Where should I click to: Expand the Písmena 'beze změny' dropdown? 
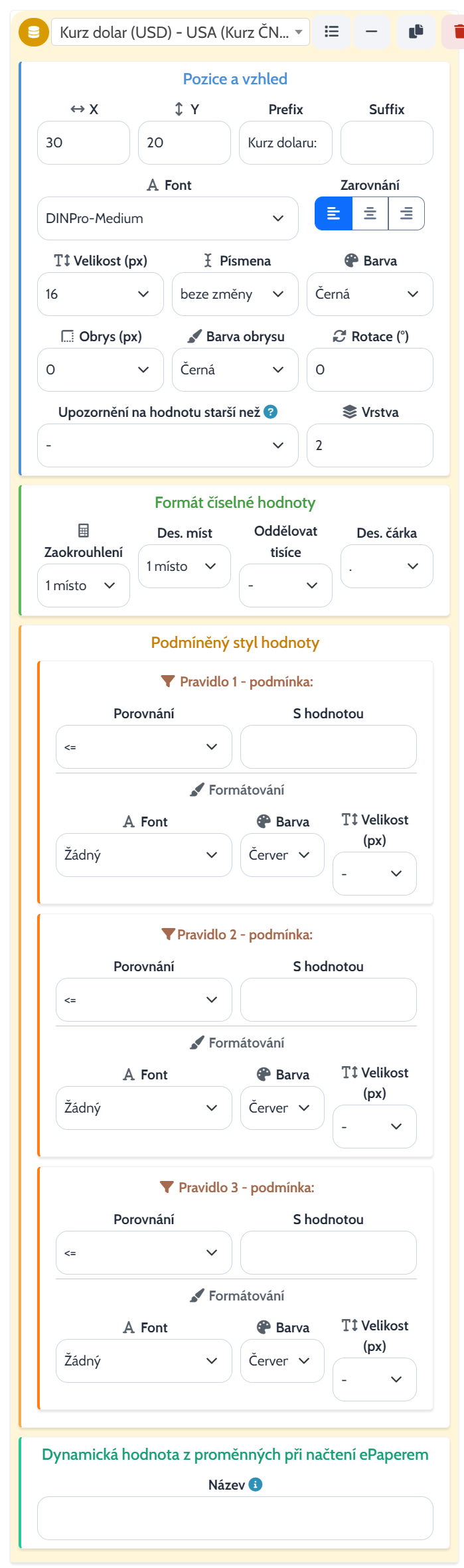[235, 294]
